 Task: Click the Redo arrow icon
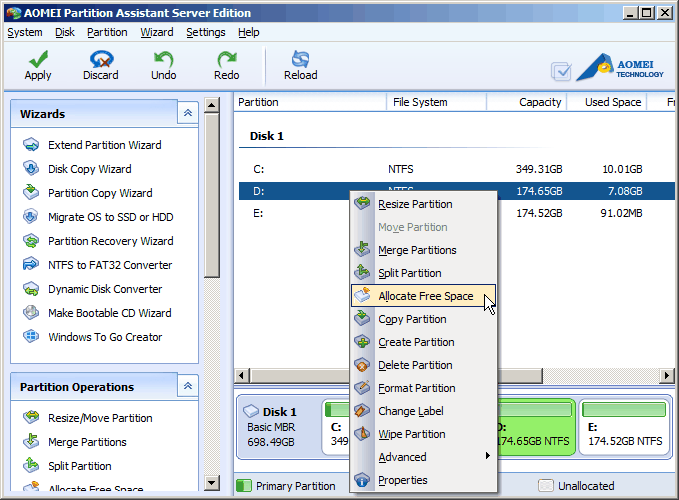point(227,59)
